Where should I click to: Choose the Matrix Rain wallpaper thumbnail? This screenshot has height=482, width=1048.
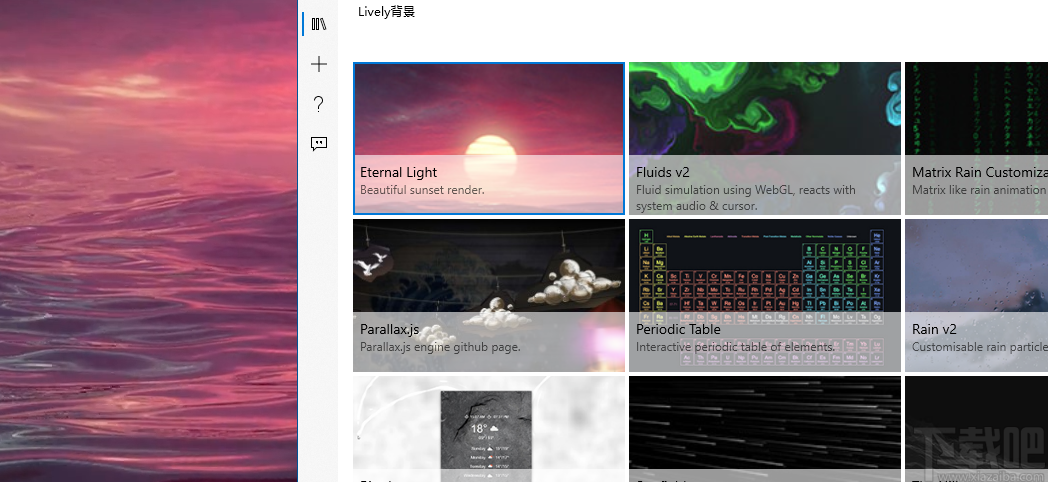(x=976, y=138)
